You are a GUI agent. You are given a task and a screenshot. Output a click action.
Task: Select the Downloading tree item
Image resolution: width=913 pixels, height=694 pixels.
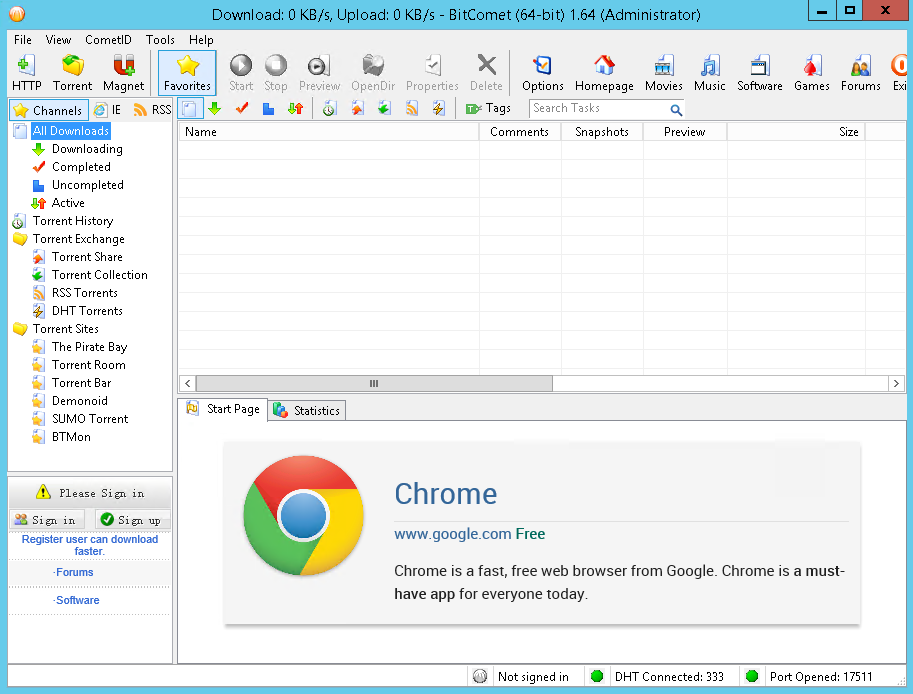coord(87,149)
